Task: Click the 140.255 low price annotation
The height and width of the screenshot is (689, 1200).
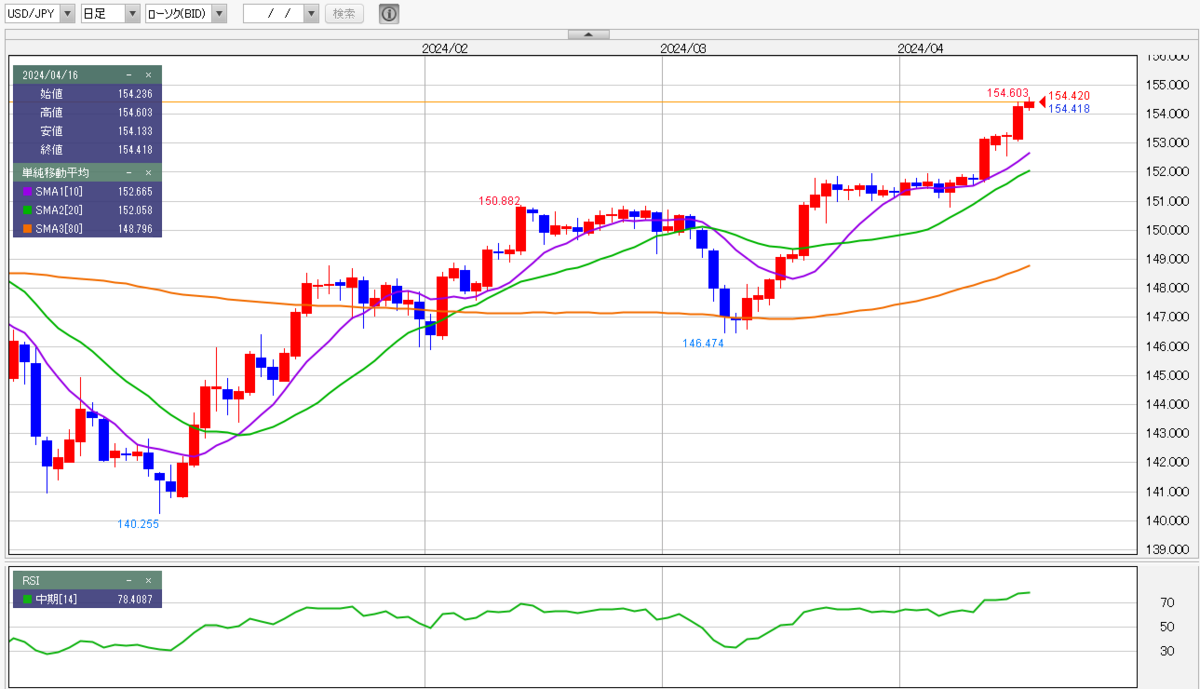Action: (138, 523)
